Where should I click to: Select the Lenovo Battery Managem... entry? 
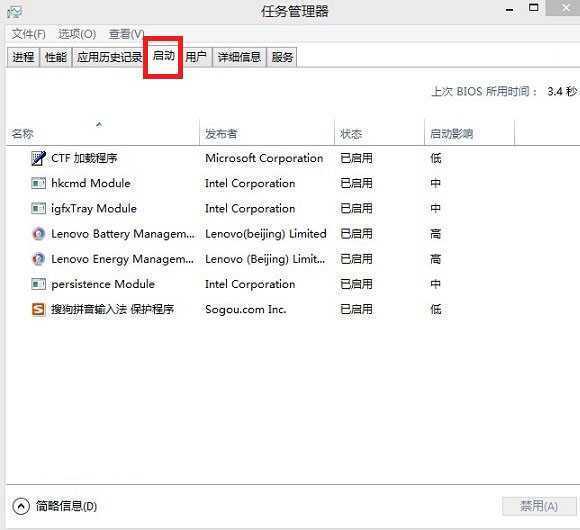click(x=123, y=234)
